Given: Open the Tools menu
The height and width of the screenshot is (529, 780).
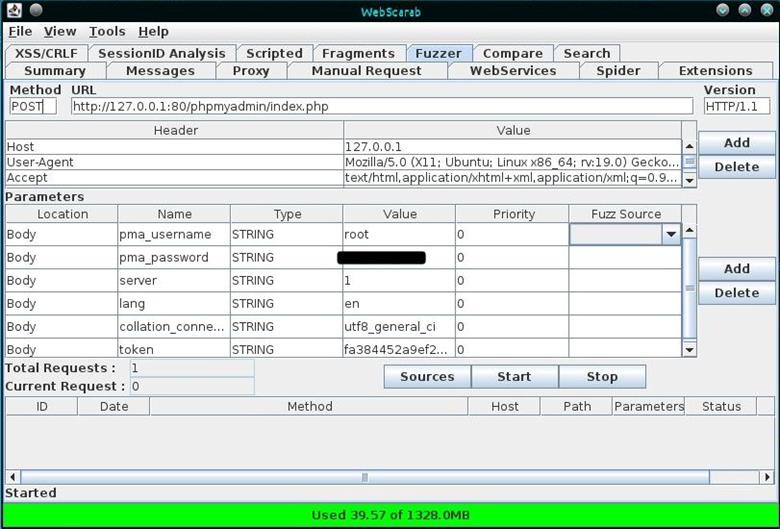Looking at the screenshot, I should [106, 32].
